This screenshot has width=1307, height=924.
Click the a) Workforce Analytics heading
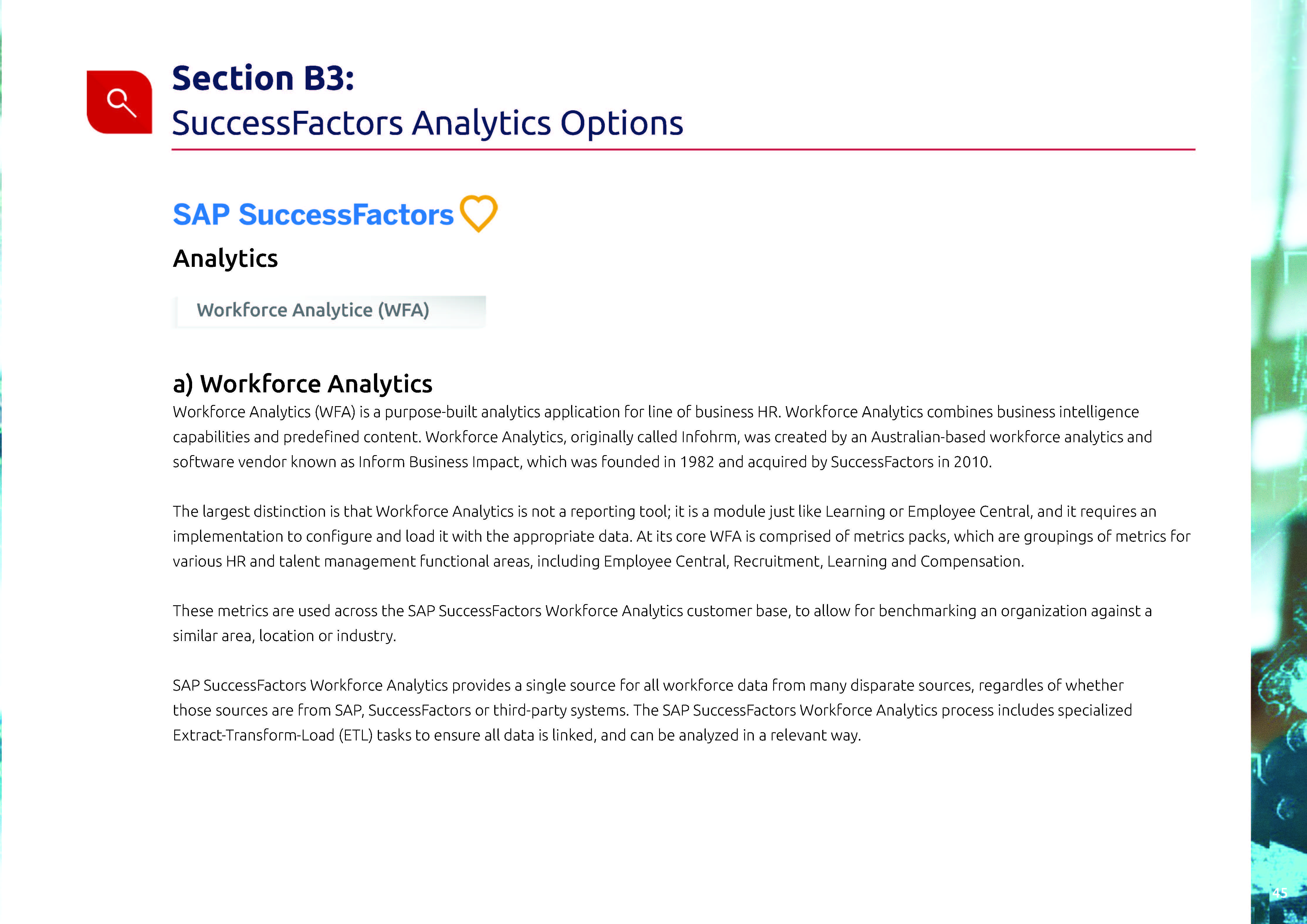click(302, 384)
